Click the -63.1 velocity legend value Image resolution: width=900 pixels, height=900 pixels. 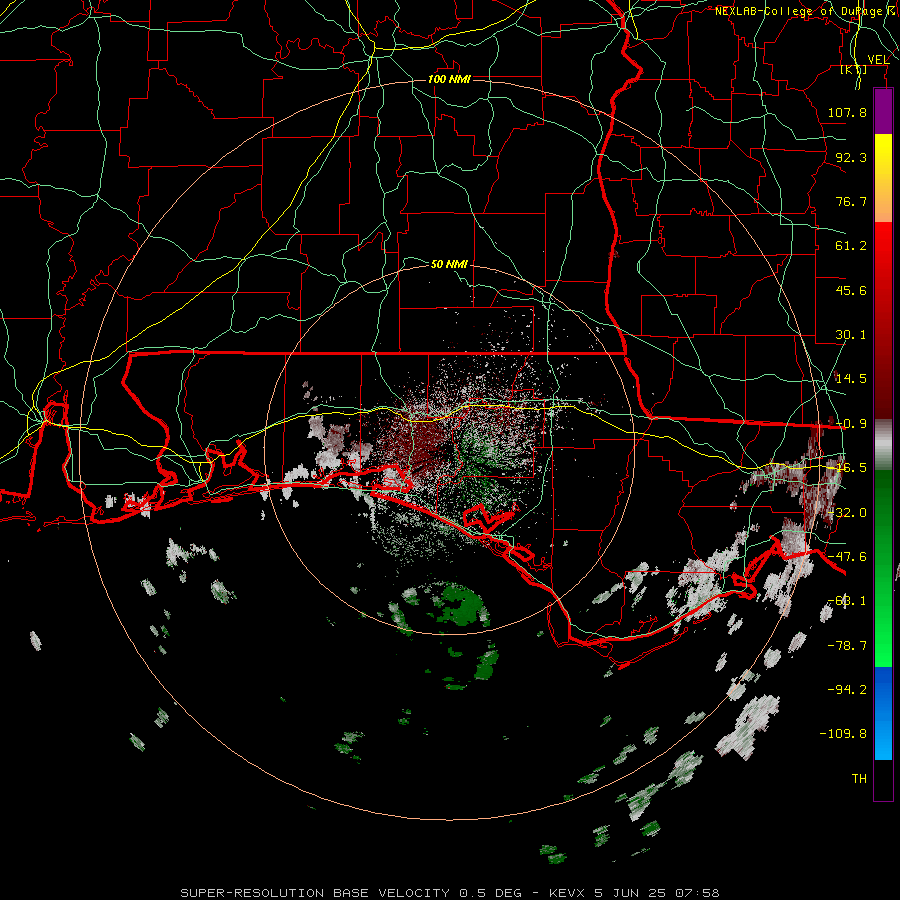click(x=847, y=601)
